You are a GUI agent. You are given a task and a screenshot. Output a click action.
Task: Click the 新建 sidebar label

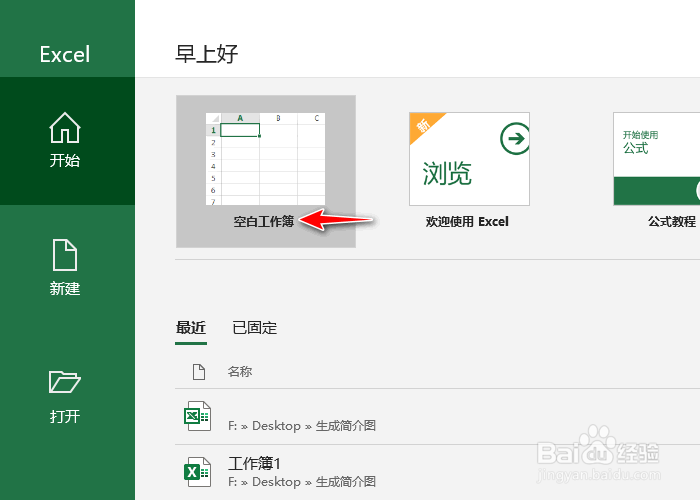(x=65, y=288)
